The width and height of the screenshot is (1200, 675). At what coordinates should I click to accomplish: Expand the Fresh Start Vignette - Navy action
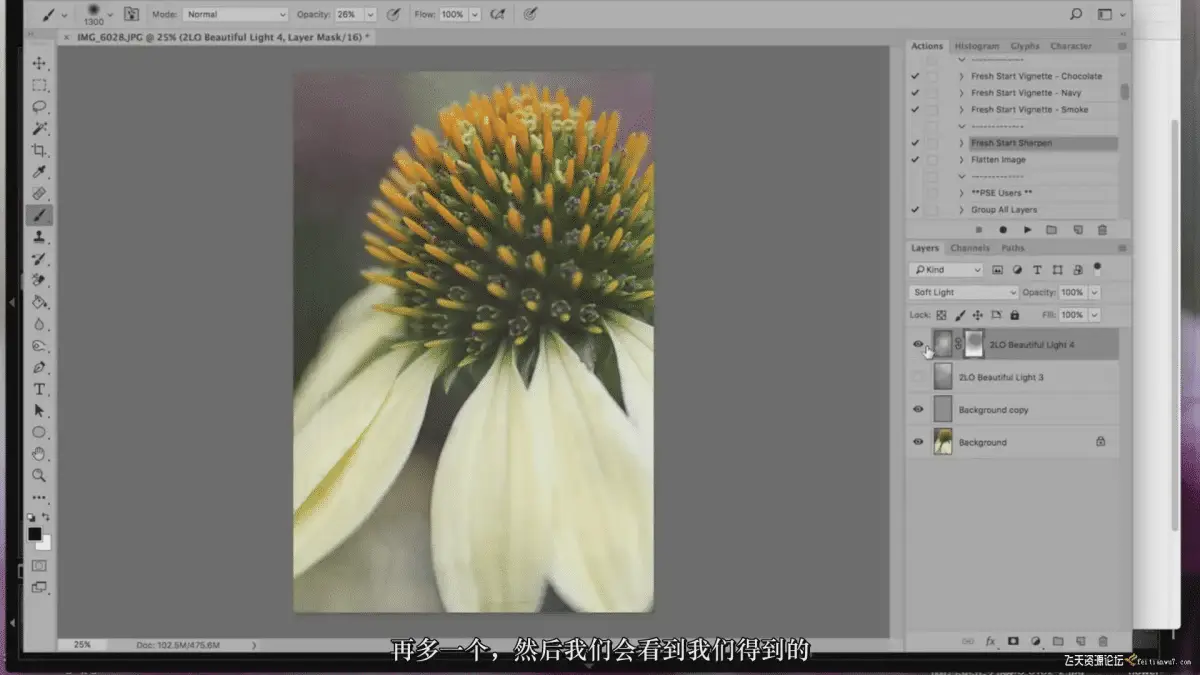pos(961,93)
